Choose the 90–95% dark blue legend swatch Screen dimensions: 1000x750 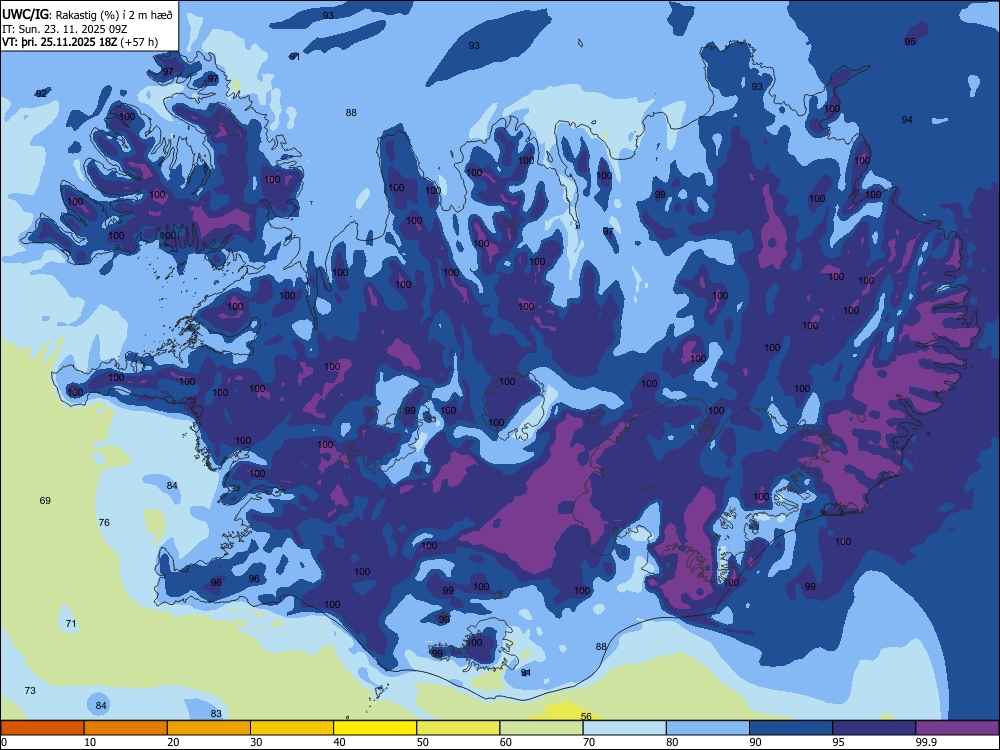tap(791, 728)
